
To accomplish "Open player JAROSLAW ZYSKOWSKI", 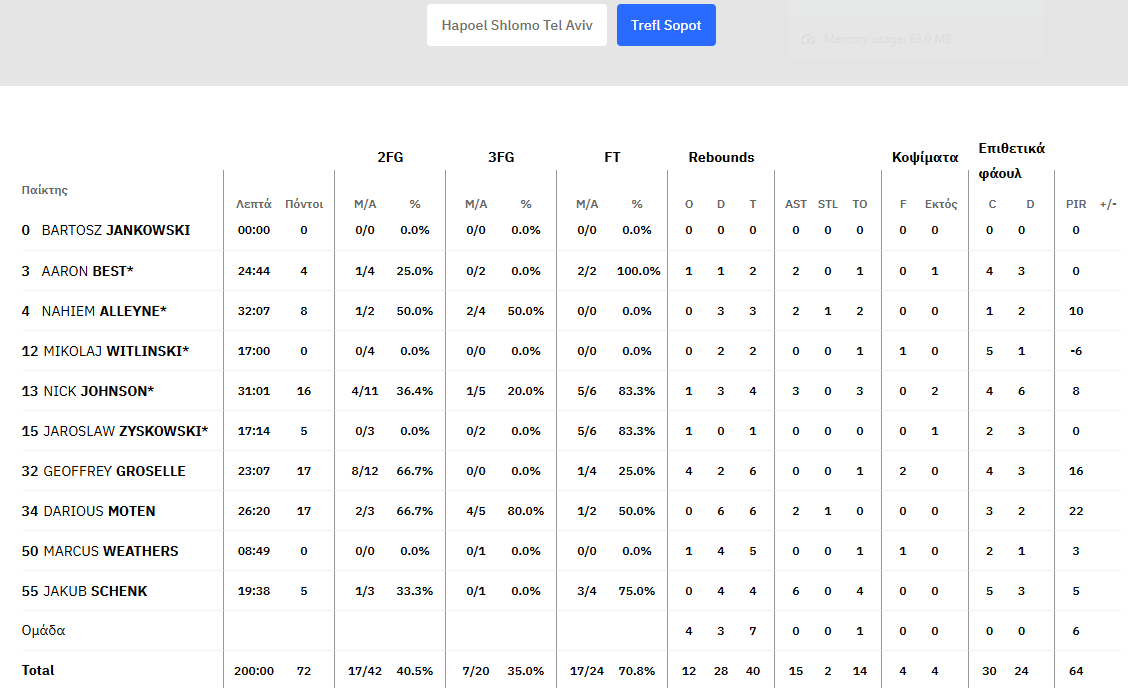I will [126, 431].
